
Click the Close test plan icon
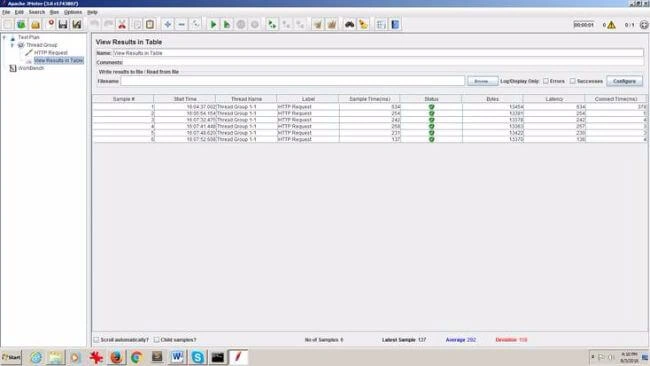point(51,24)
